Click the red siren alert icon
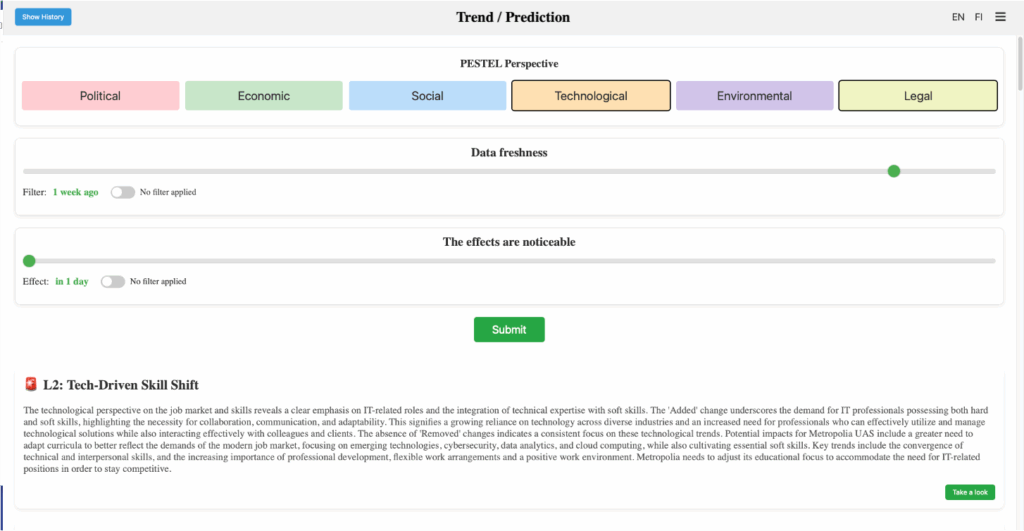This screenshot has width=1024, height=531. click(x=31, y=385)
